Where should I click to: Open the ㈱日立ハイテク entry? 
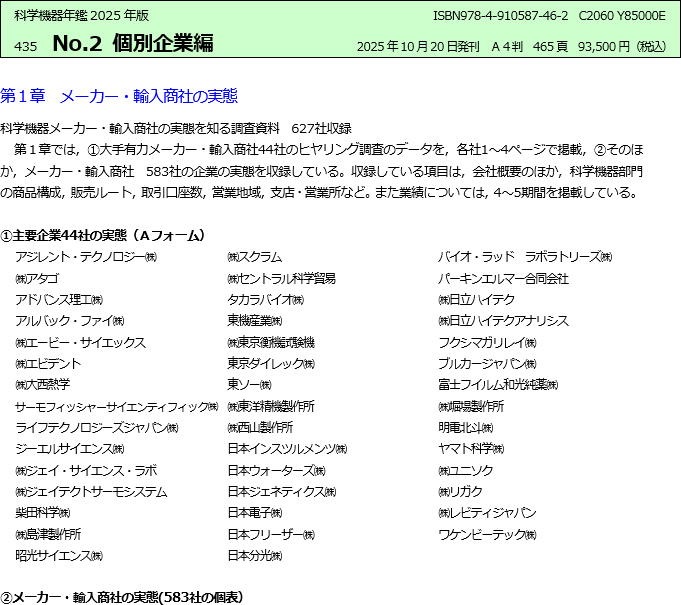point(476,300)
